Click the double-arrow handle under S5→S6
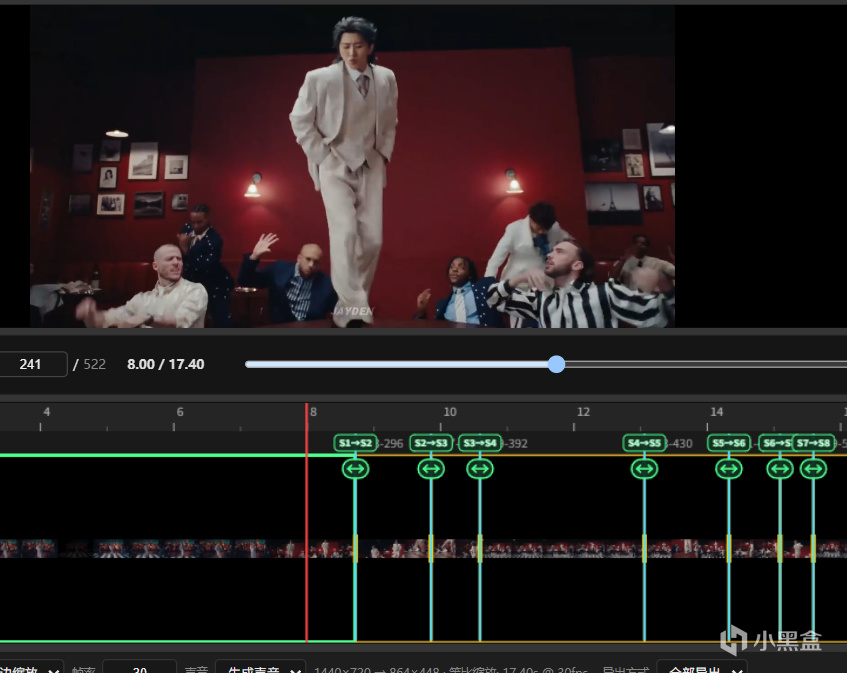This screenshot has width=847, height=673. click(x=729, y=469)
